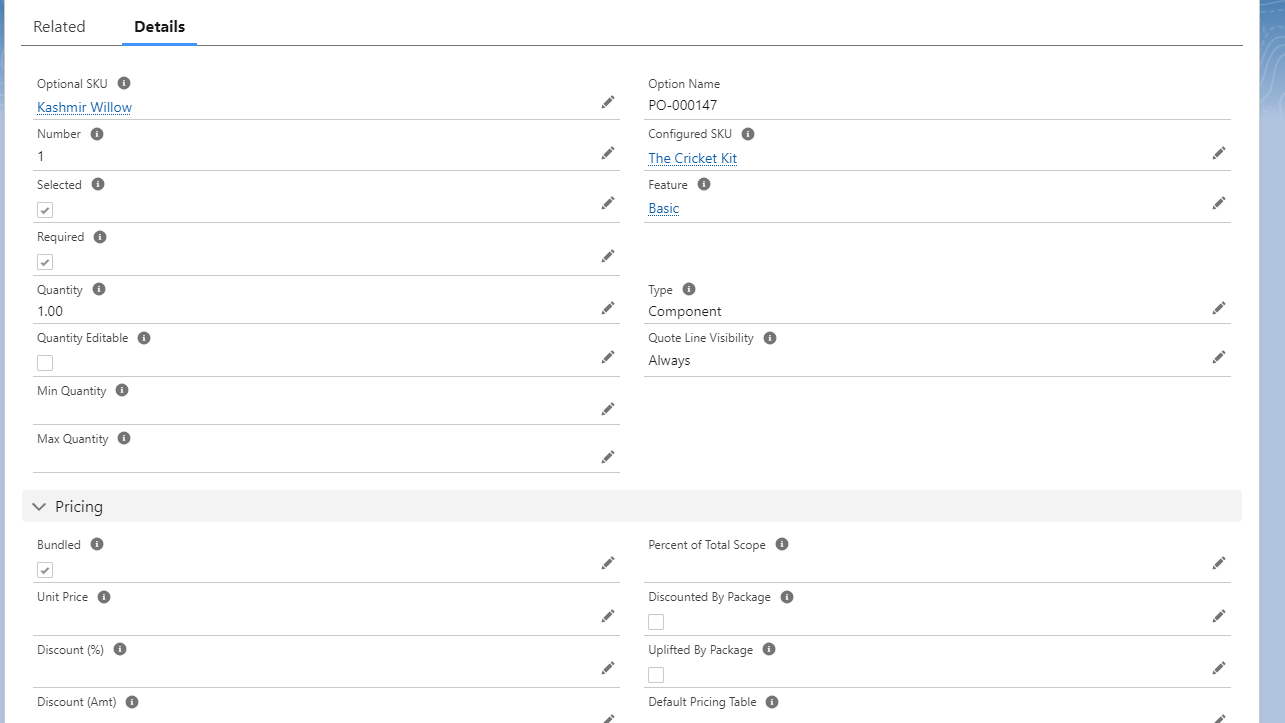Click info icon beside Min Quantity

coord(122,390)
